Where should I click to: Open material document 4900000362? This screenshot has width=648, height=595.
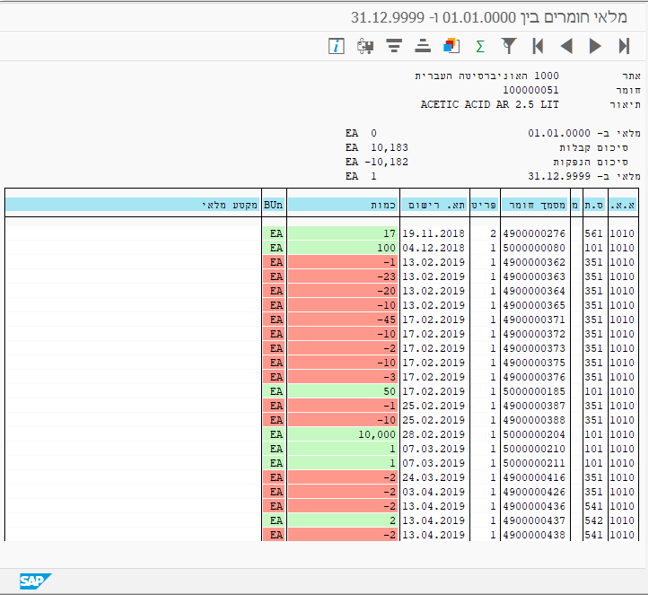pos(534,262)
